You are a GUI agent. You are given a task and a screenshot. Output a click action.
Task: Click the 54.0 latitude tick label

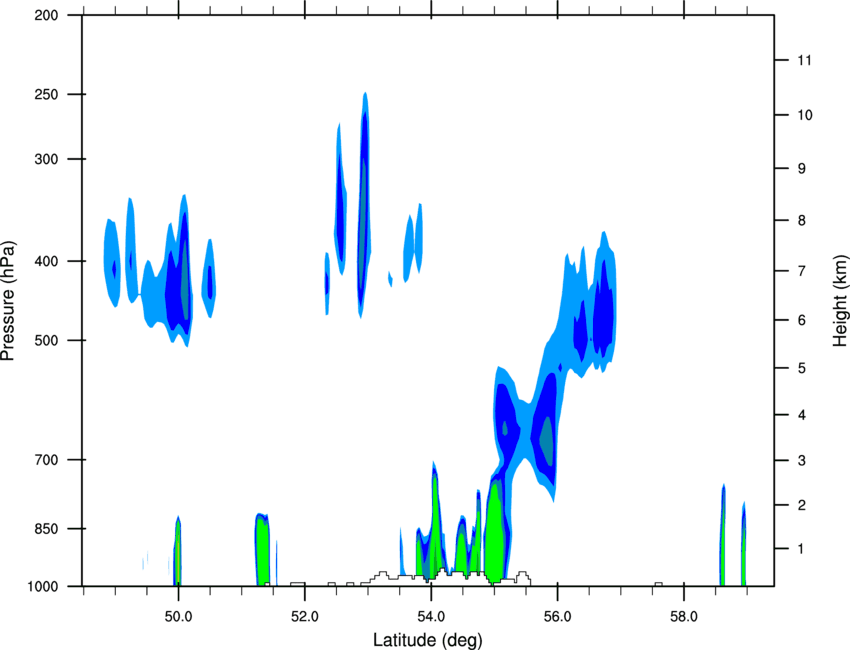[x=431, y=617]
